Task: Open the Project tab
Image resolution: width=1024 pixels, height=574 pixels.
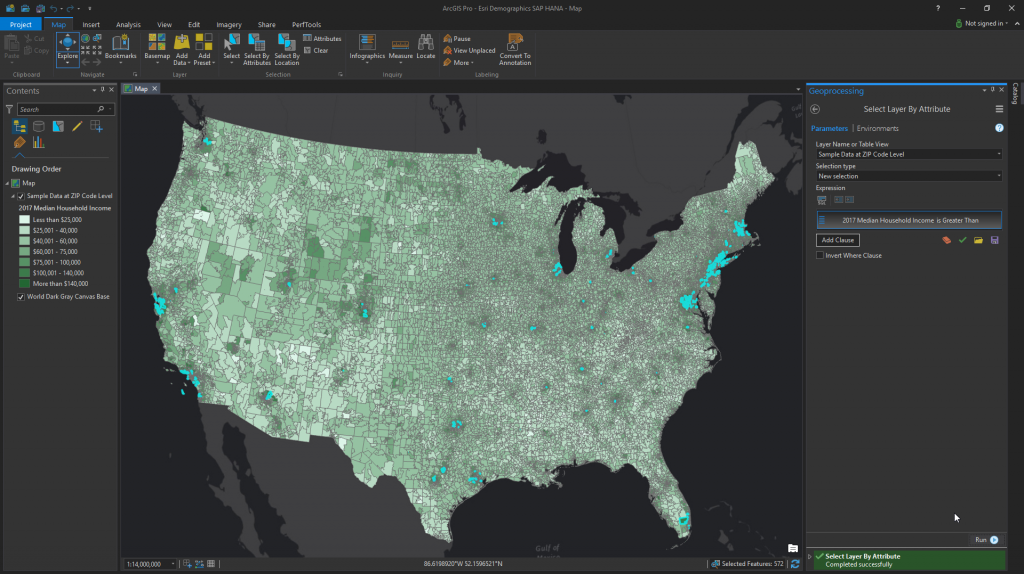Action: 20,24
